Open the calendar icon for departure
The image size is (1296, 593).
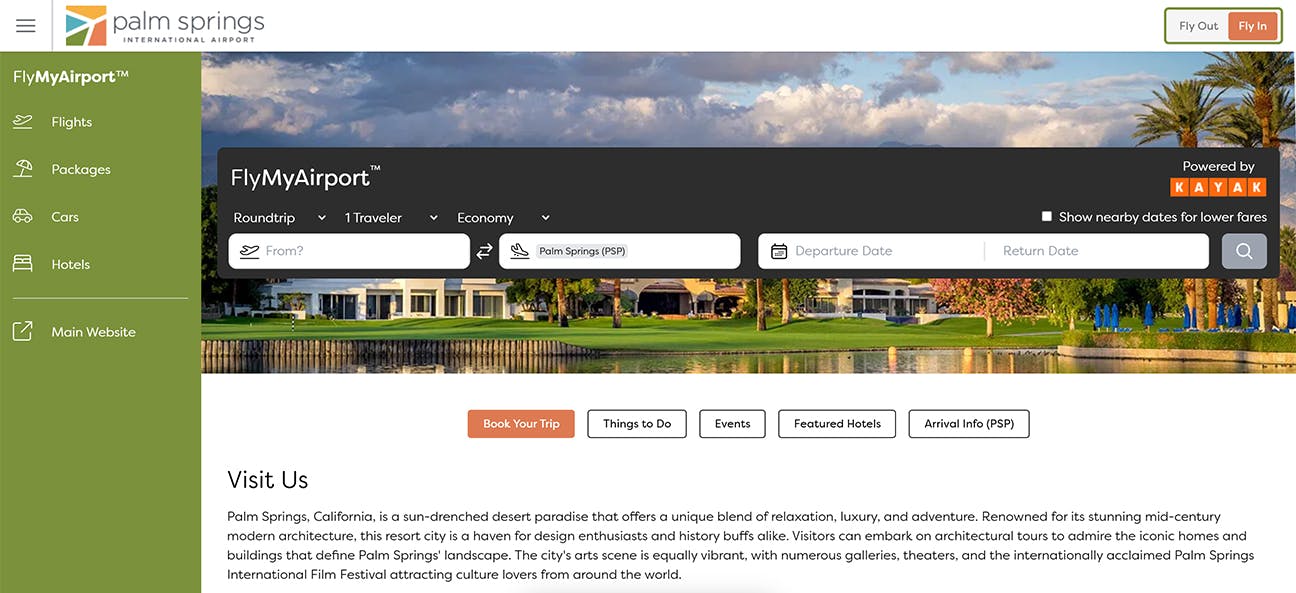click(x=779, y=251)
